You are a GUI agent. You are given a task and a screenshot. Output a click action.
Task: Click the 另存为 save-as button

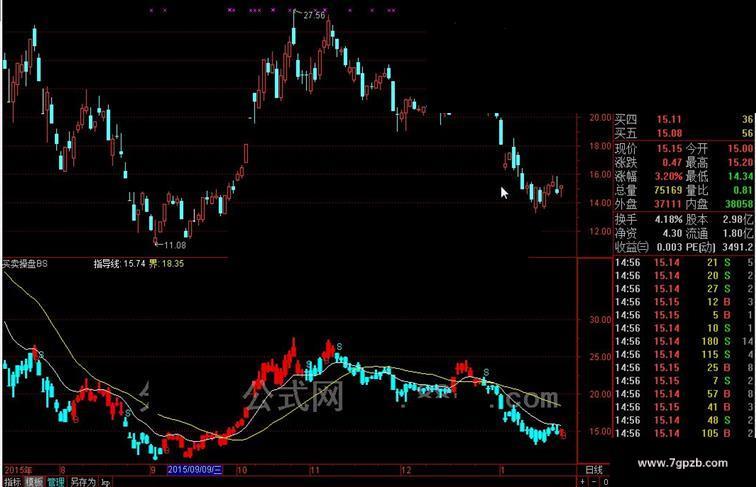point(83,482)
